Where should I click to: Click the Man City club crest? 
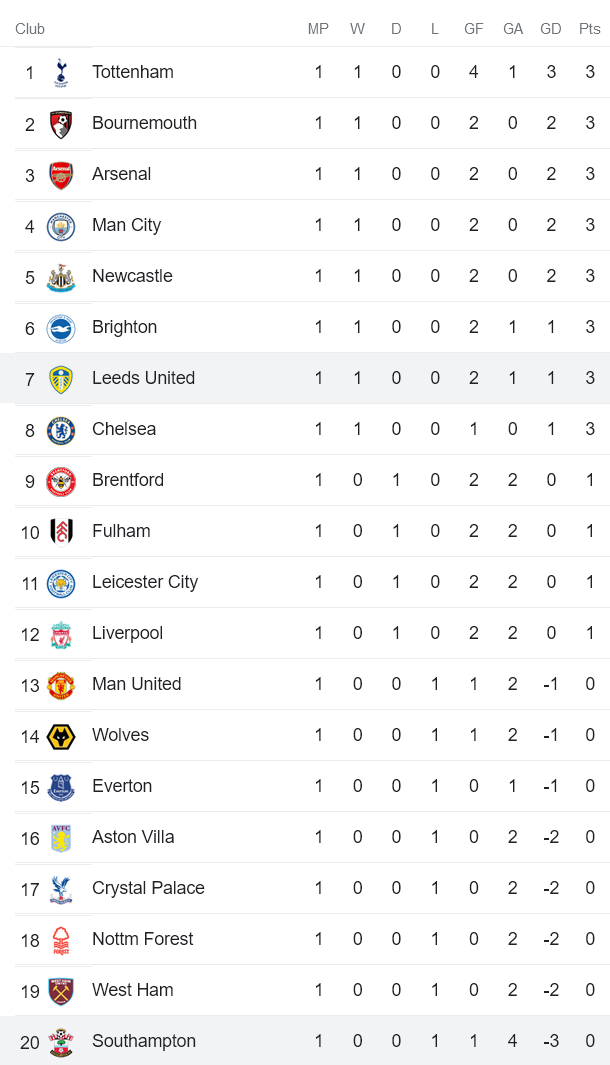click(x=61, y=226)
